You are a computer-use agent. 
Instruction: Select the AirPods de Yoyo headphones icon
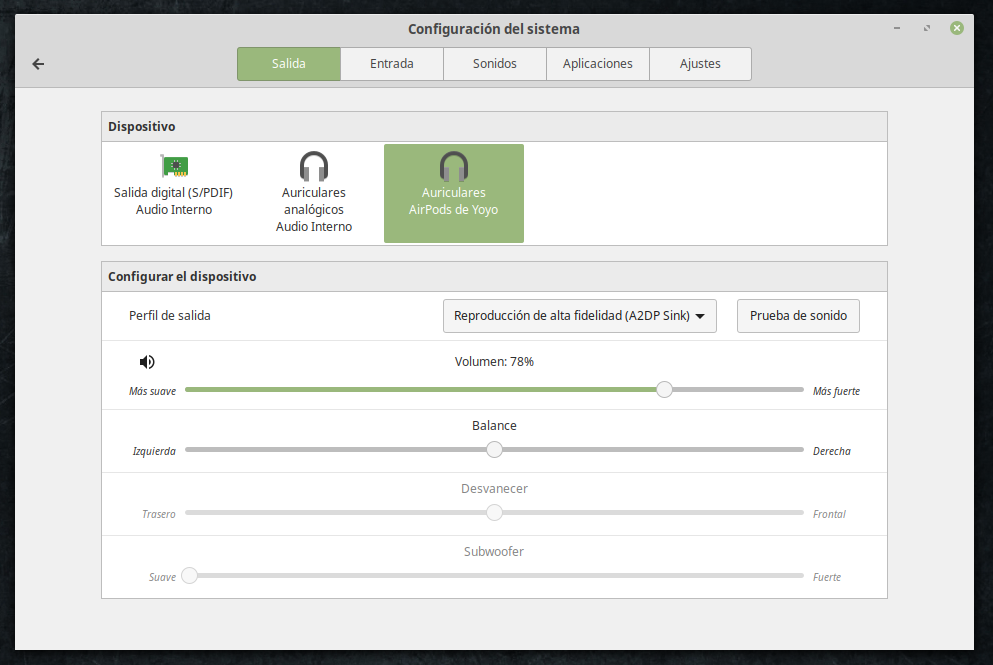point(454,166)
